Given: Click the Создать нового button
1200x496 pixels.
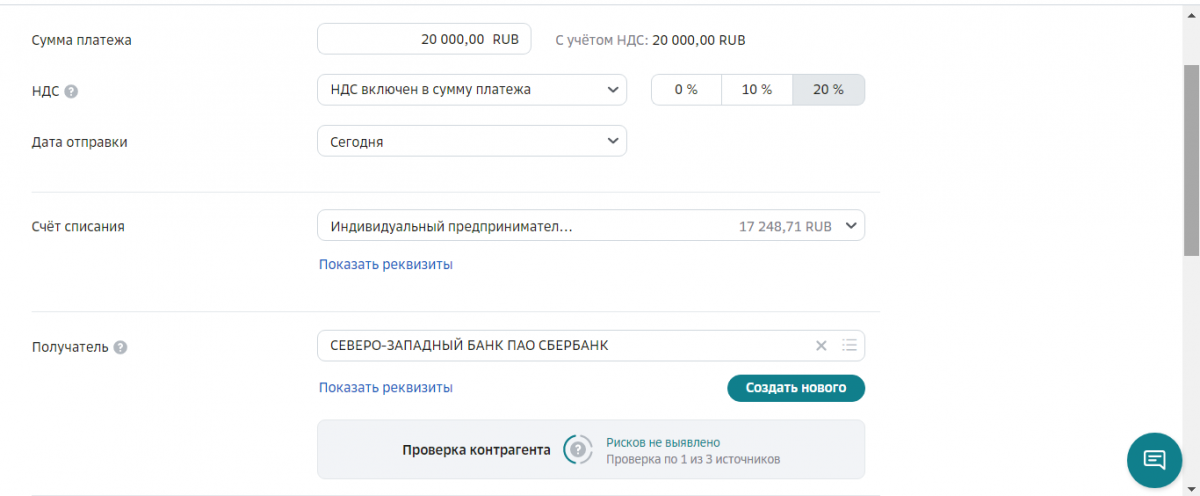Looking at the screenshot, I should (x=796, y=388).
